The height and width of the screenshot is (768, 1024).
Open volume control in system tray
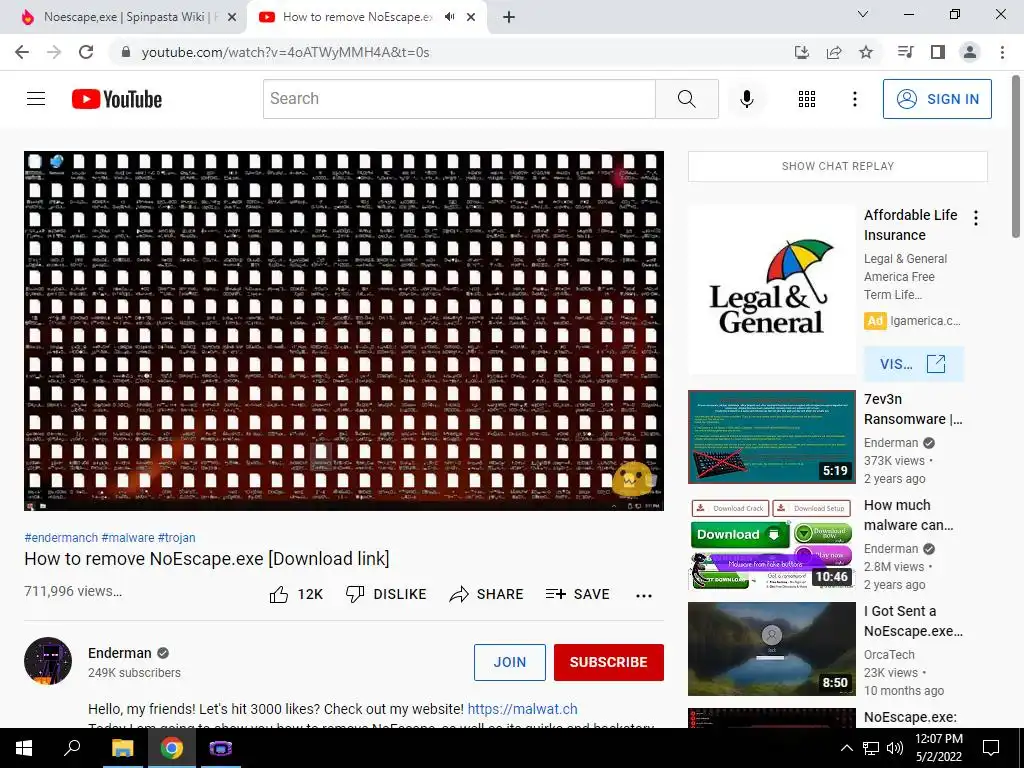click(895, 748)
